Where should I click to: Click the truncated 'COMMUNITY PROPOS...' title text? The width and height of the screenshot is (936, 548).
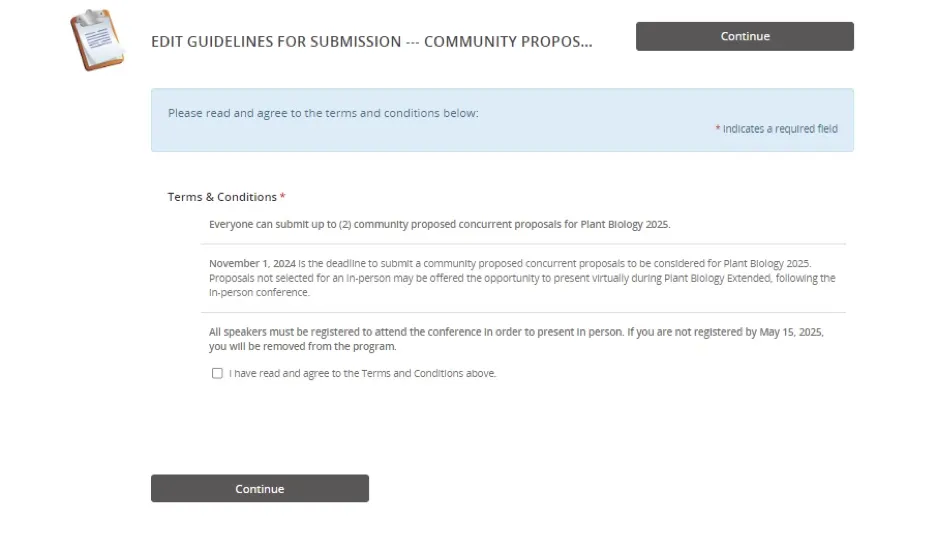pyautogui.click(x=508, y=41)
